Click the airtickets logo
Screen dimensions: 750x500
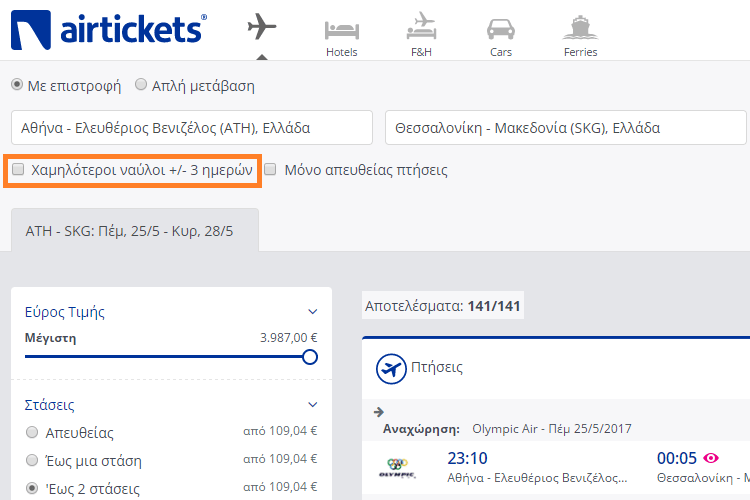[x=109, y=30]
